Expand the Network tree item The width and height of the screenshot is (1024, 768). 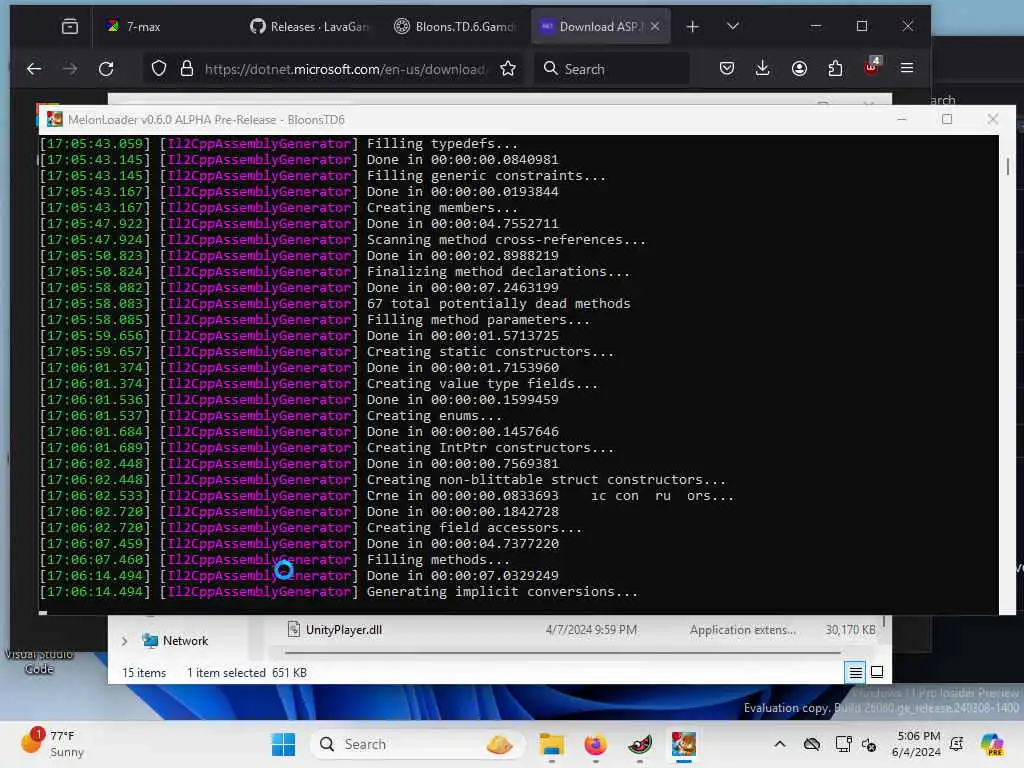click(x=124, y=641)
